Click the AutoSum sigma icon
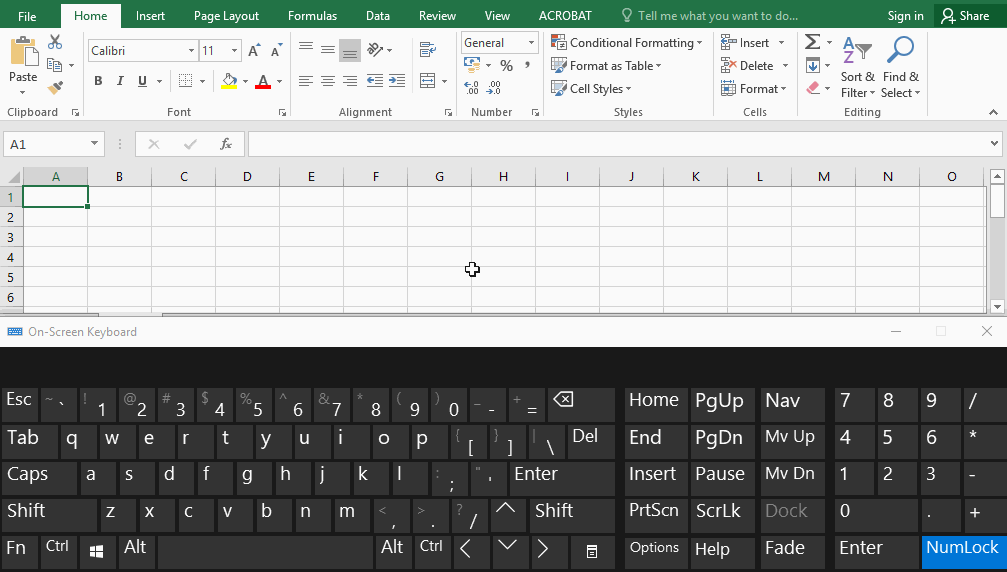Viewport: 1007px width, 572px height. pos(812,42)
